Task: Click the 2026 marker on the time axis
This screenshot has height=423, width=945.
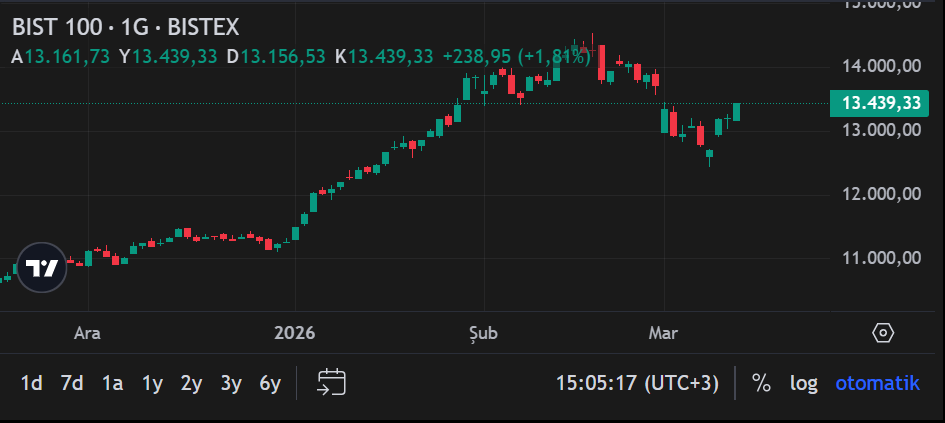Action: (294, 333)
